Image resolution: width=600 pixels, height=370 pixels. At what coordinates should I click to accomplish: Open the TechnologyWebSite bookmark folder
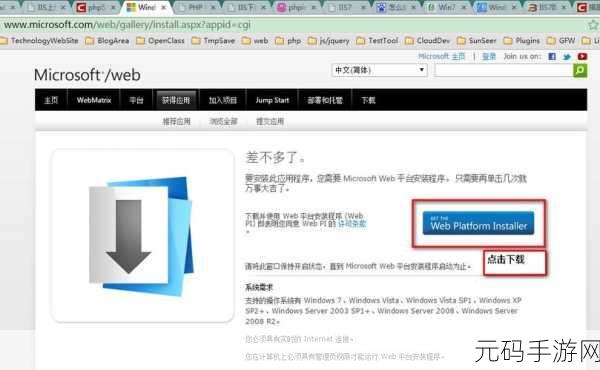click(x=39, y=41)
